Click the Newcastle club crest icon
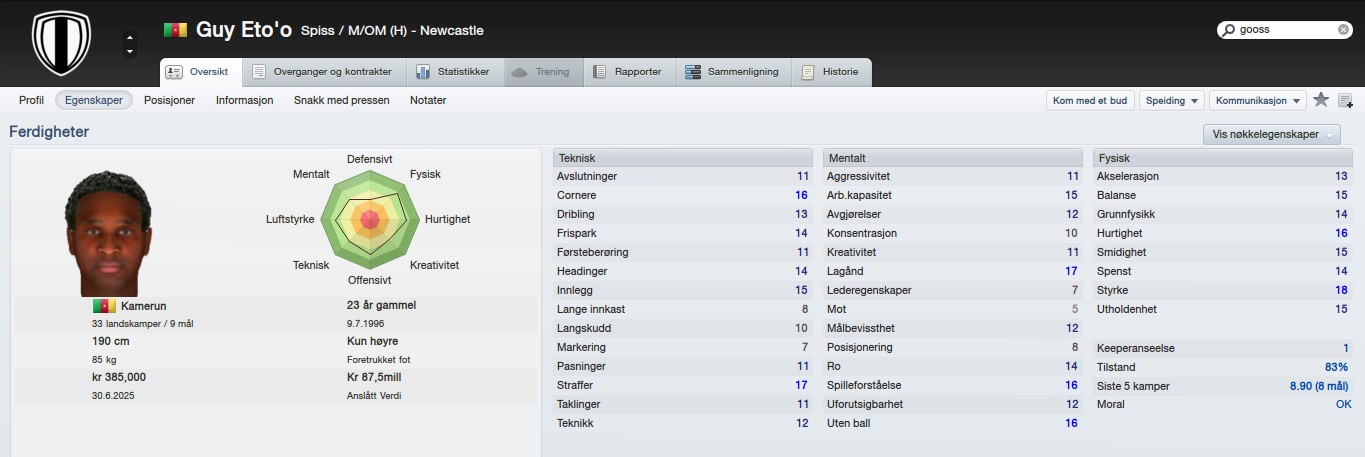Image resolution: width=1365 pixels, height=457 pixels. [x=62, y=43]
